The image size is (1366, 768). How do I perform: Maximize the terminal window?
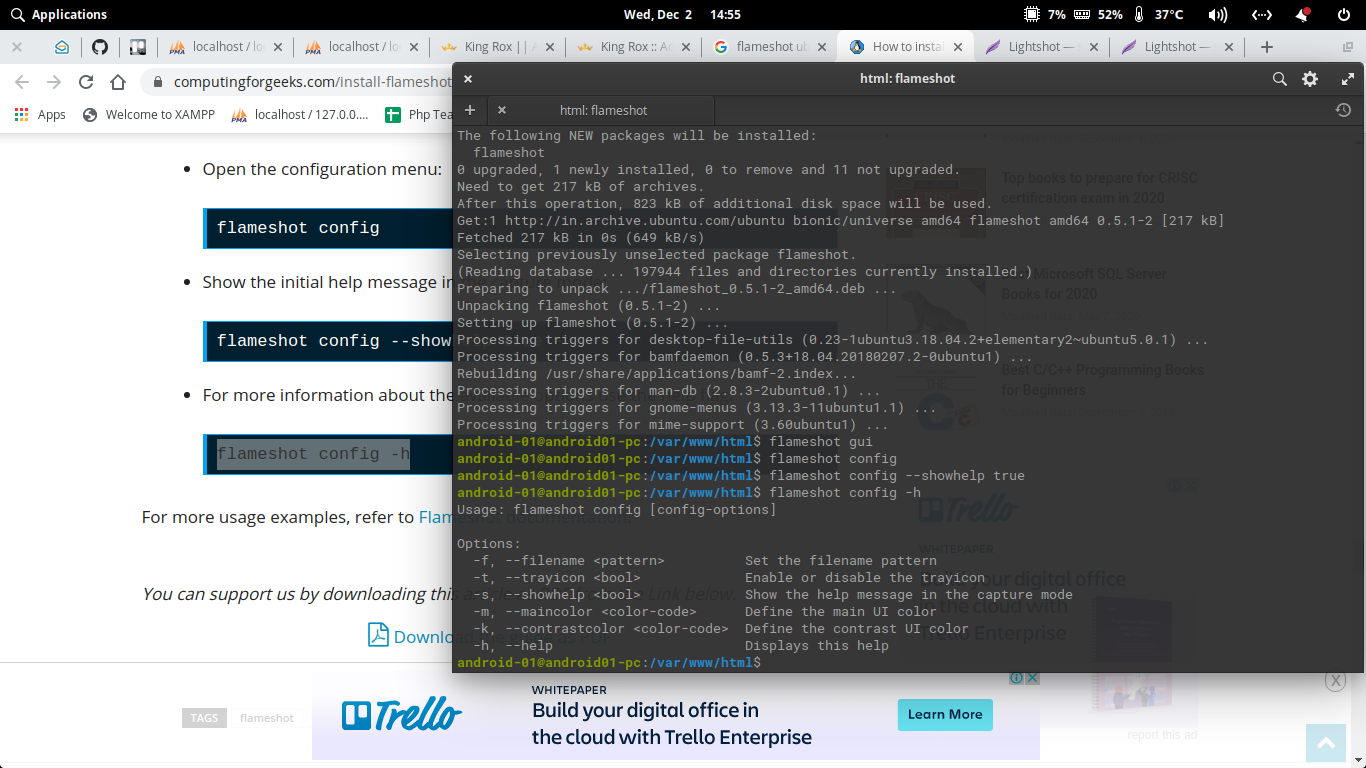pos(1347,79)
